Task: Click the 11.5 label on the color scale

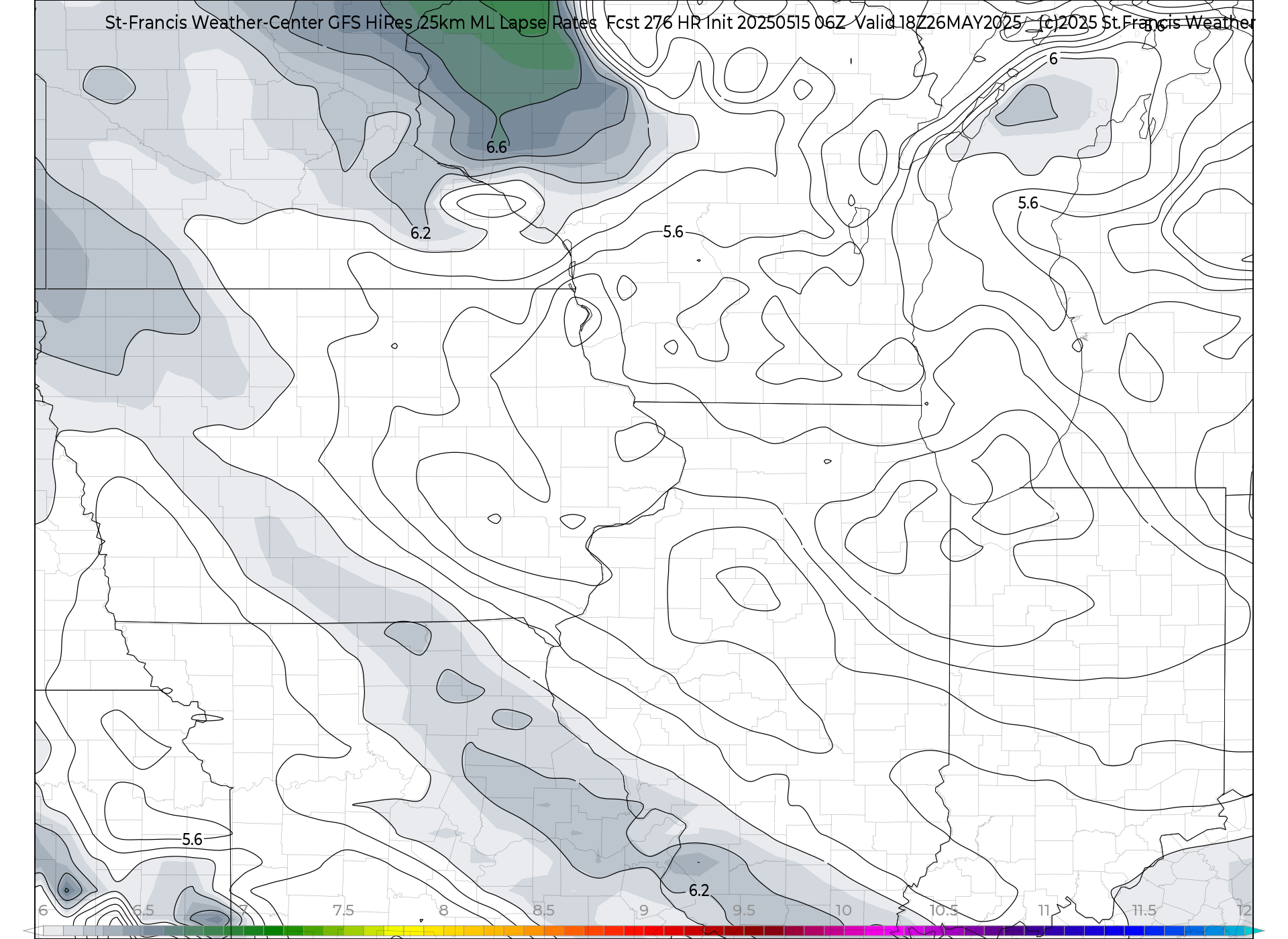Action: (1144, 910)
